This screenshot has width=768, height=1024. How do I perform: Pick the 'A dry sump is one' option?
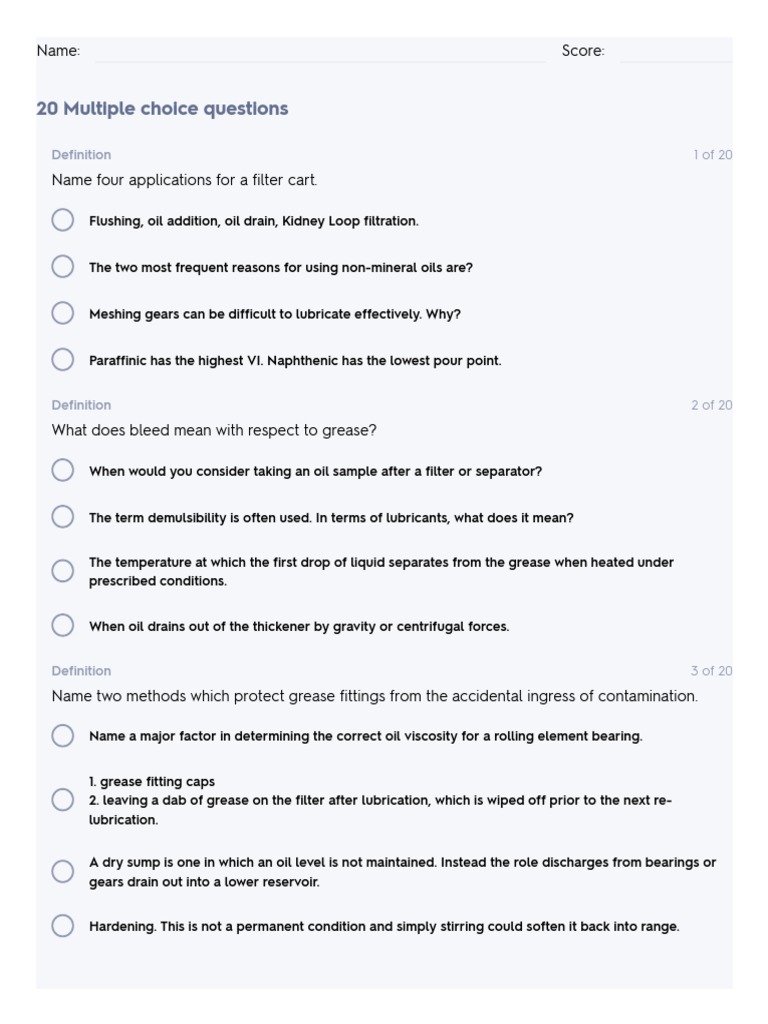click(63, 871)
